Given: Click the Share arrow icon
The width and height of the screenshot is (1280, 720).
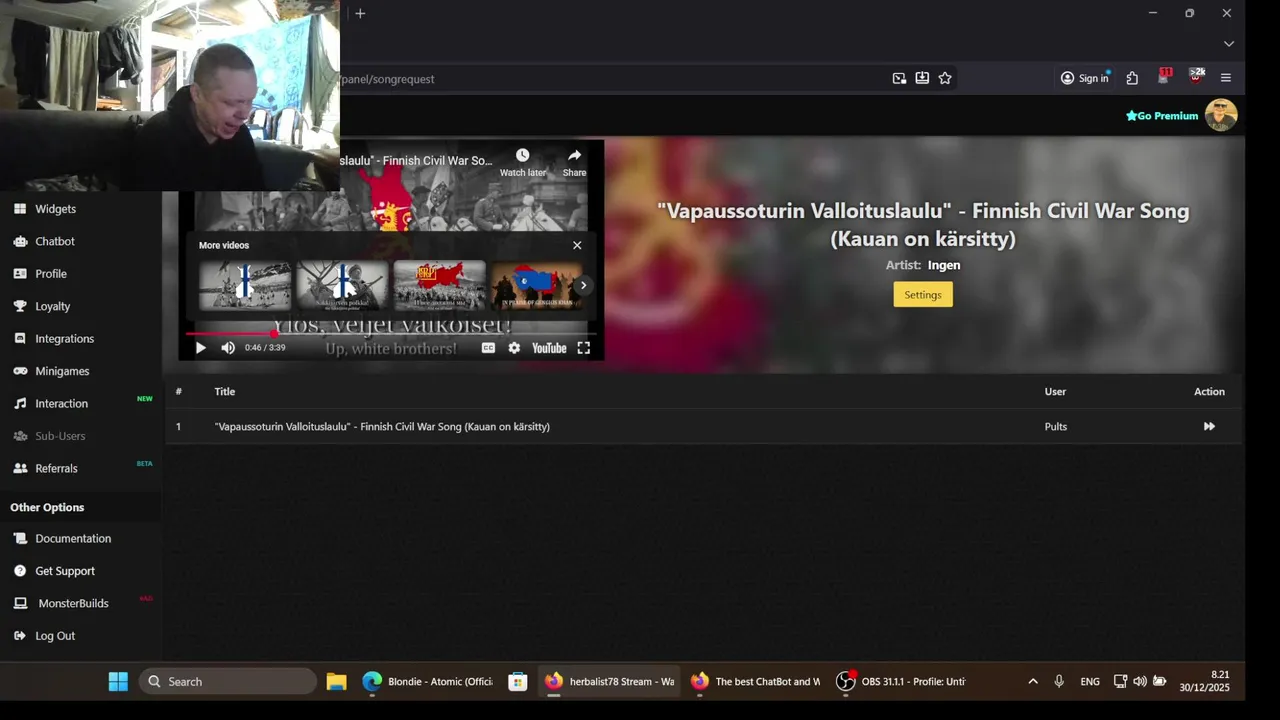Looking at the screenshot, I should pos(574,155).
